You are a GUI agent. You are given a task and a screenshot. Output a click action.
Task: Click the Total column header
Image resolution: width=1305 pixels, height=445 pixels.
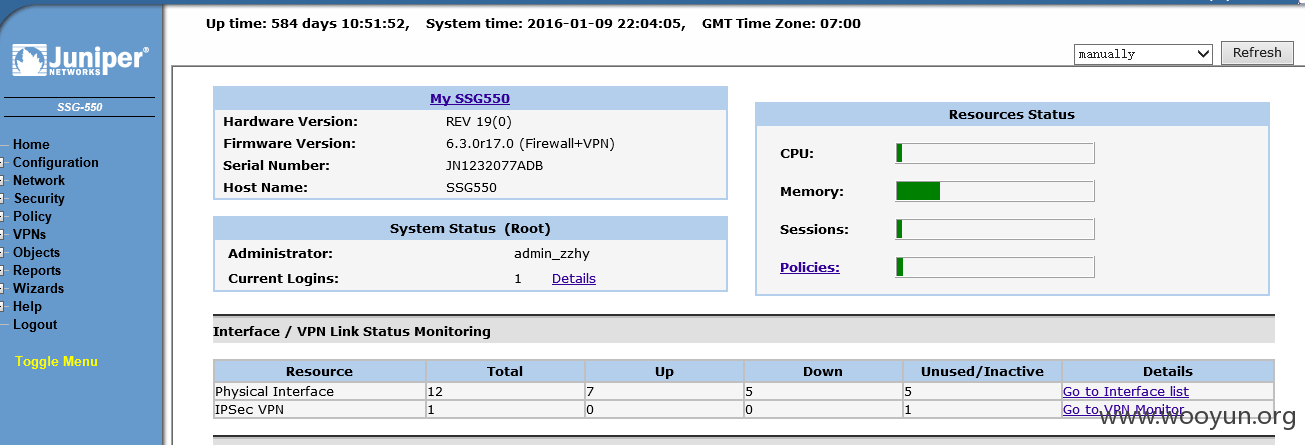505,371
